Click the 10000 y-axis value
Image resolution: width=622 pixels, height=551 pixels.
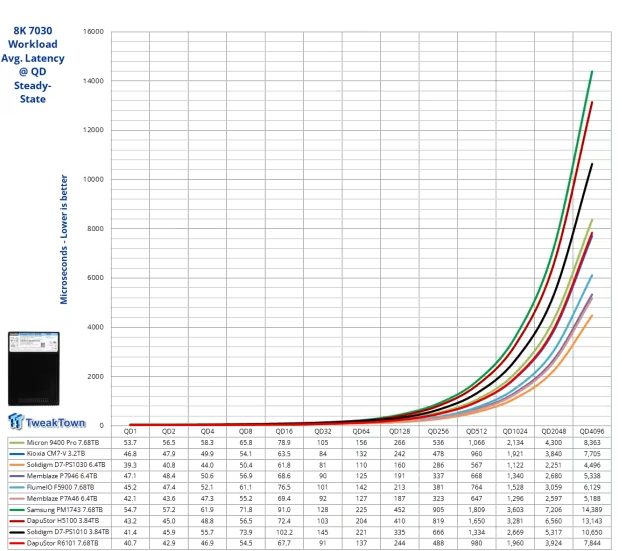point(93,179)
